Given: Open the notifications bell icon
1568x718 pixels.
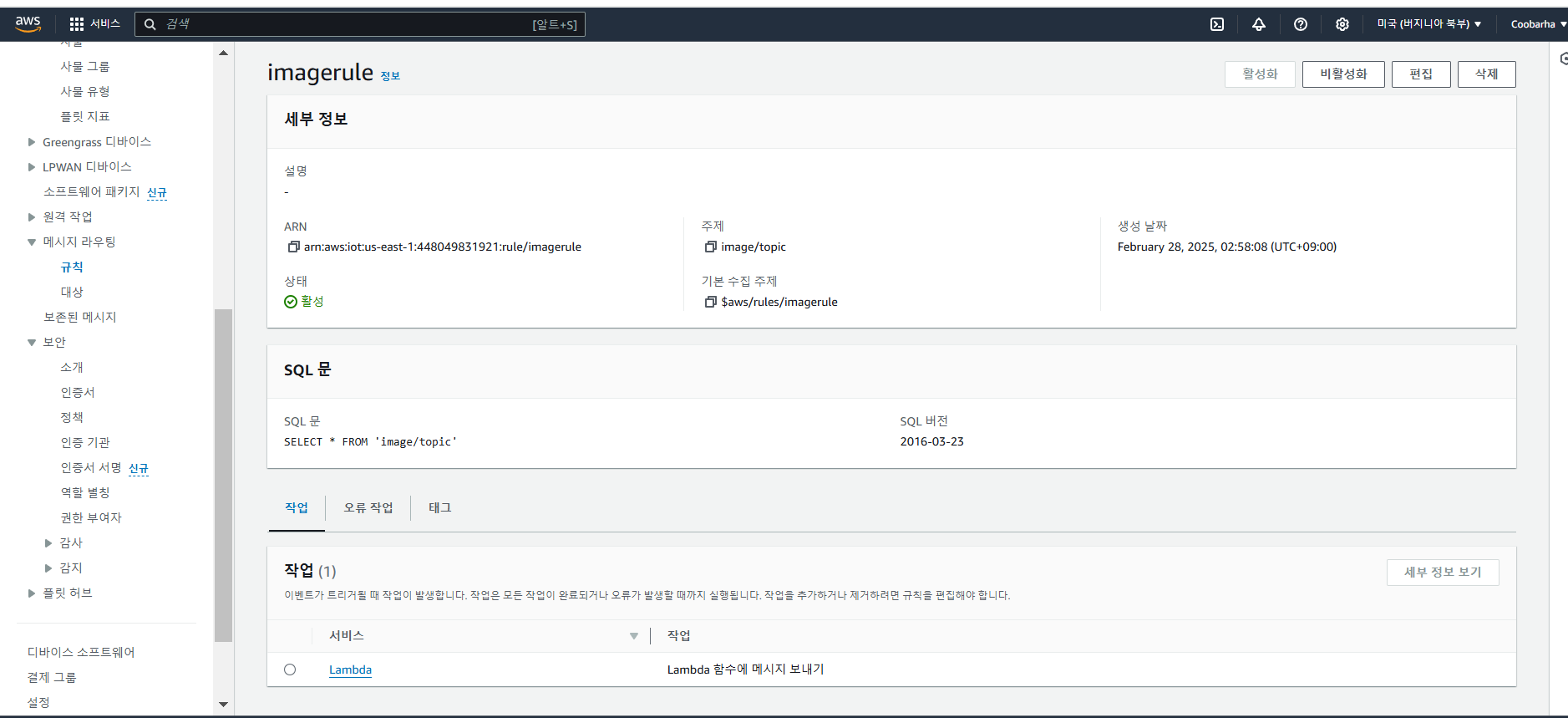Looking at the screenshot, I should (1259, 24).
